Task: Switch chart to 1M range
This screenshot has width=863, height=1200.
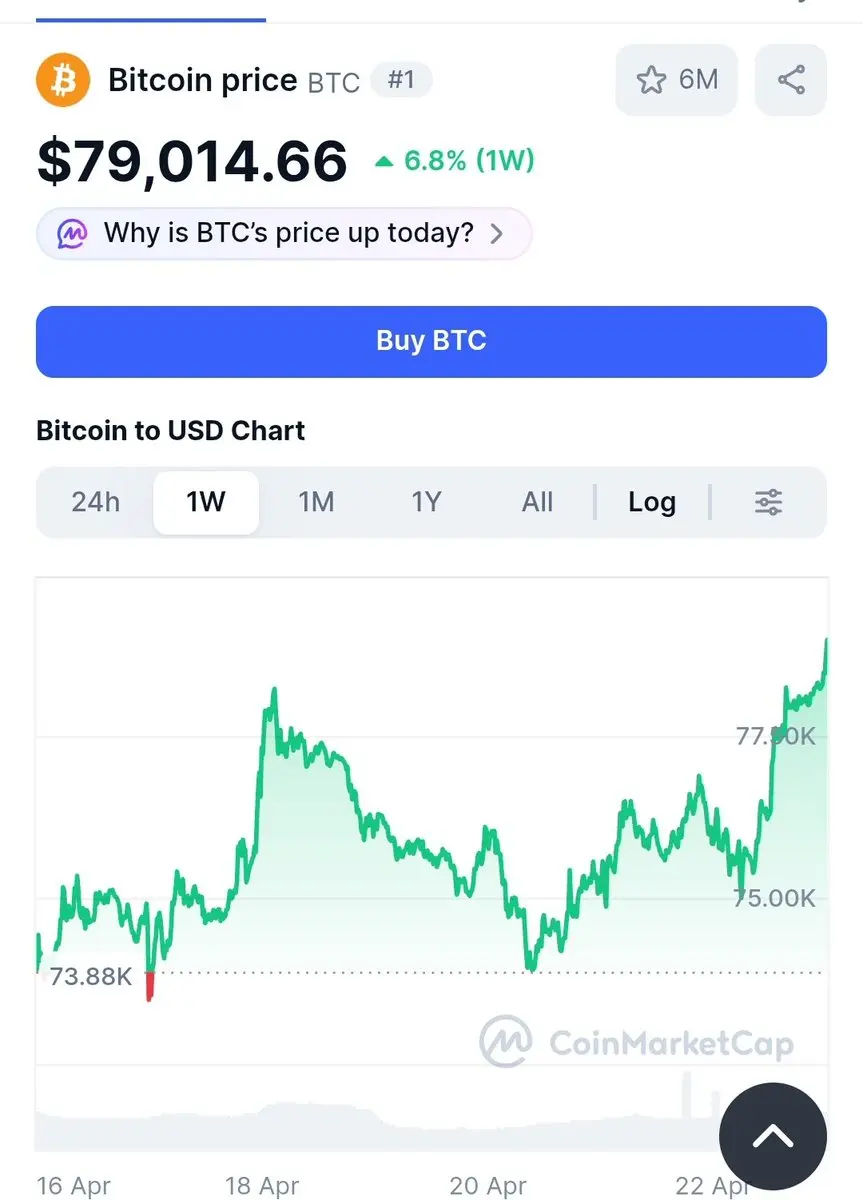Action: coord(316,502)
